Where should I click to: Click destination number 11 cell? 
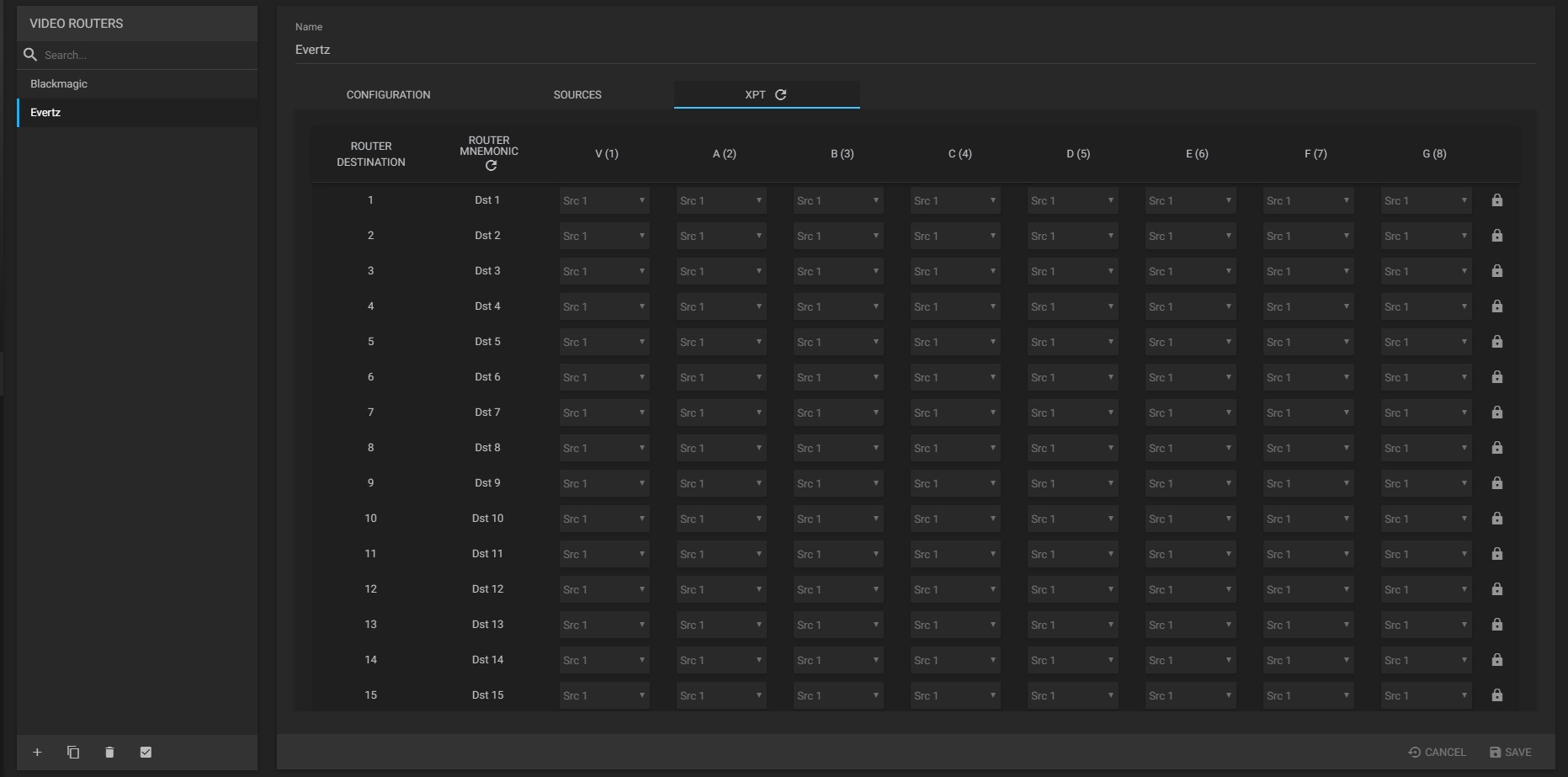coord(370,554)
